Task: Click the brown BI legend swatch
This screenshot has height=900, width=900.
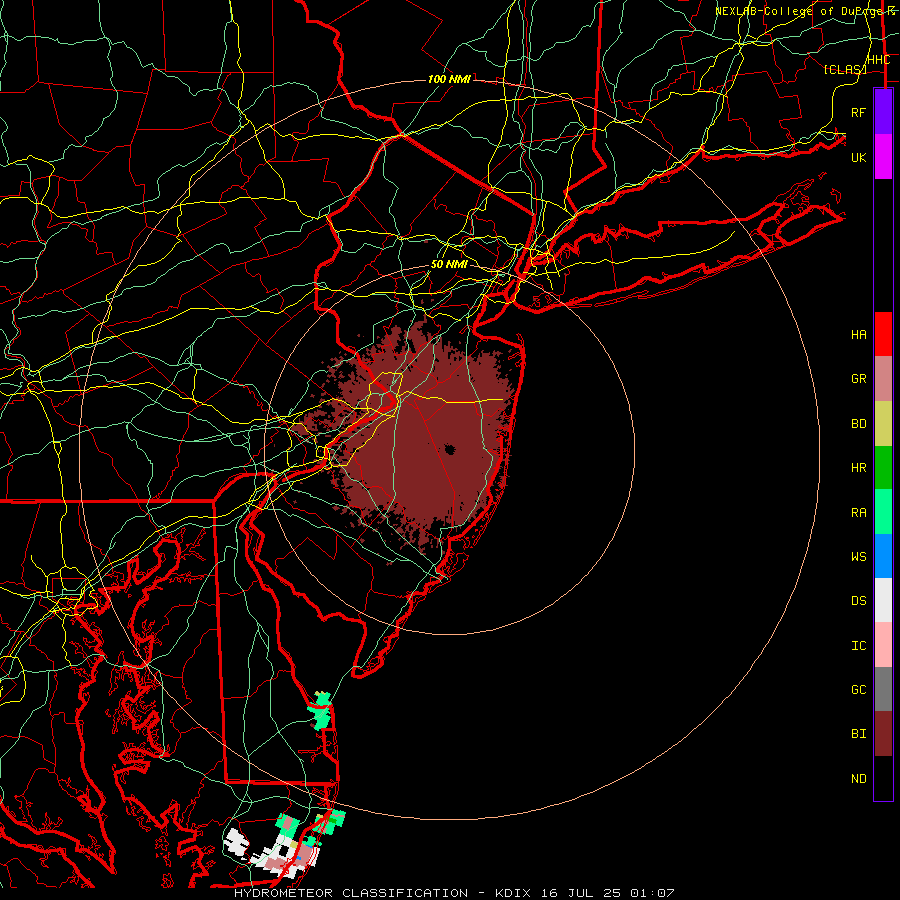Action: point(883,734)
